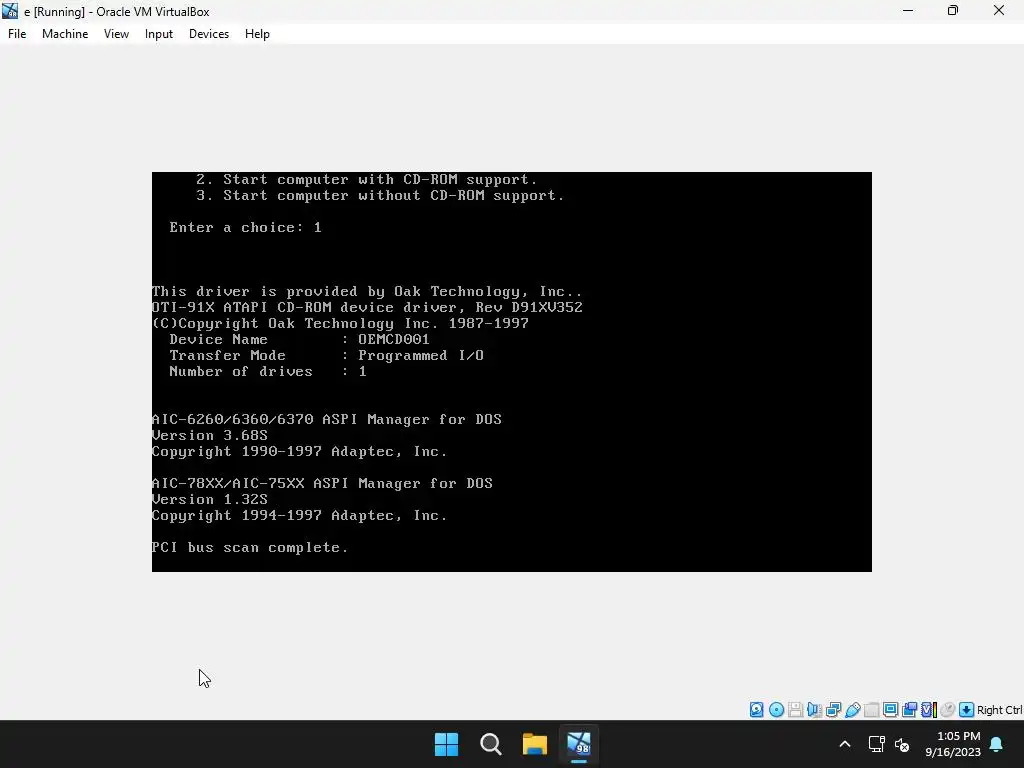Screen dimensions: 1024x768
Task: Open the notifications bell
Action: pos(997,744)
